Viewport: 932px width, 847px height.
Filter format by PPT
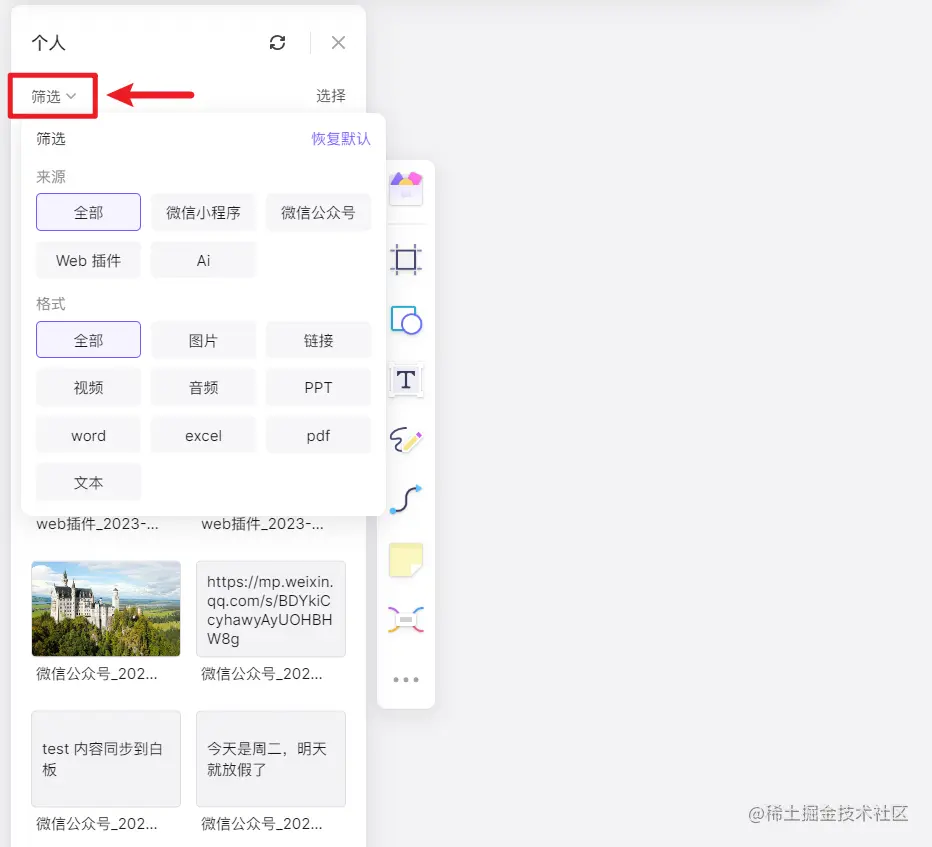(318, 387)
